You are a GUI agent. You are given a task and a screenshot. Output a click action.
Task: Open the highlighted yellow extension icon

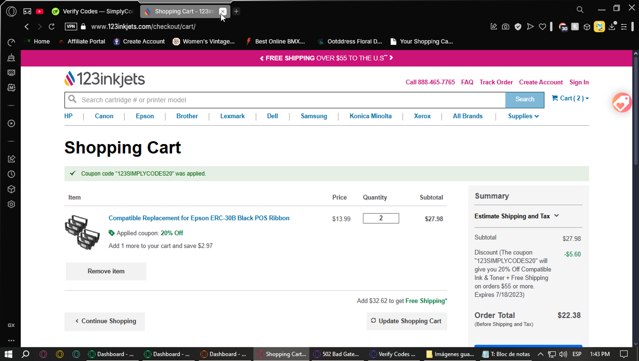(x=599, y=26)
